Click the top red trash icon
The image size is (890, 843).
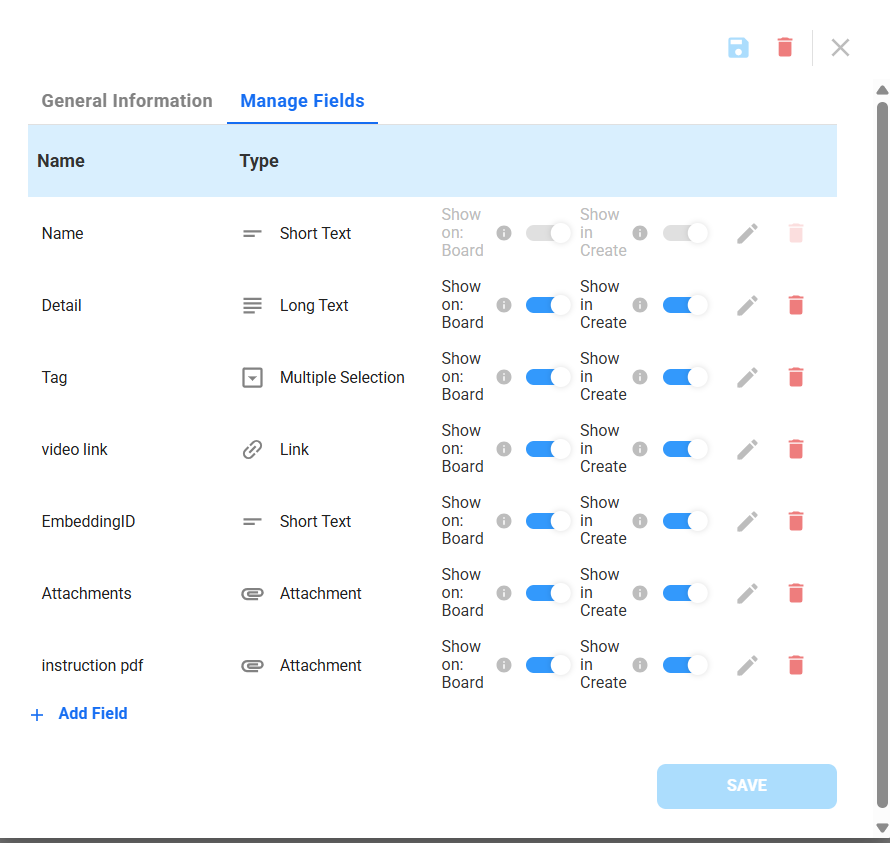click(785, 47)
